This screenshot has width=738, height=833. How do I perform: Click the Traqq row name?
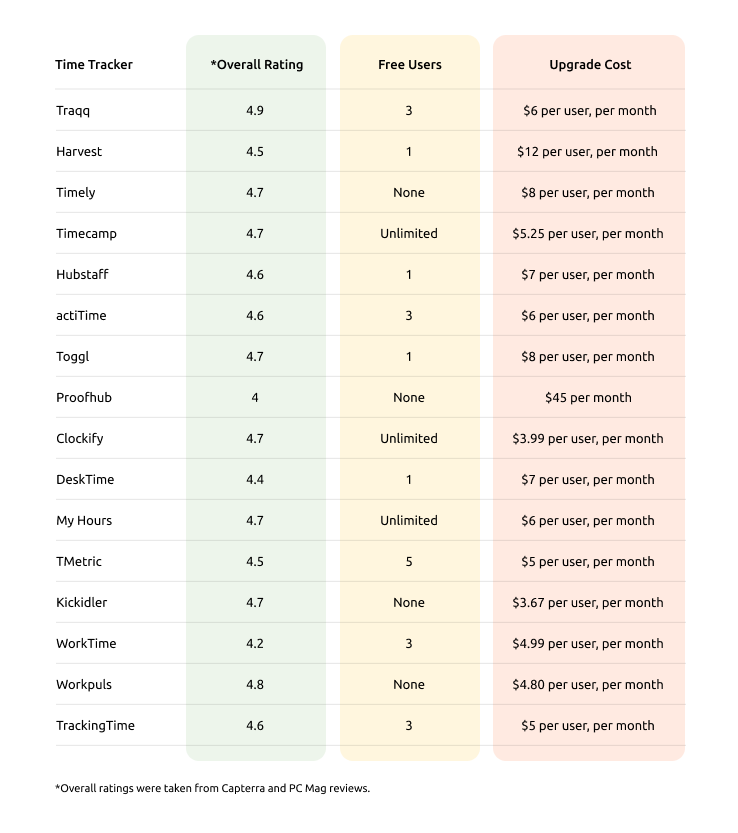(x=73, y=110)
